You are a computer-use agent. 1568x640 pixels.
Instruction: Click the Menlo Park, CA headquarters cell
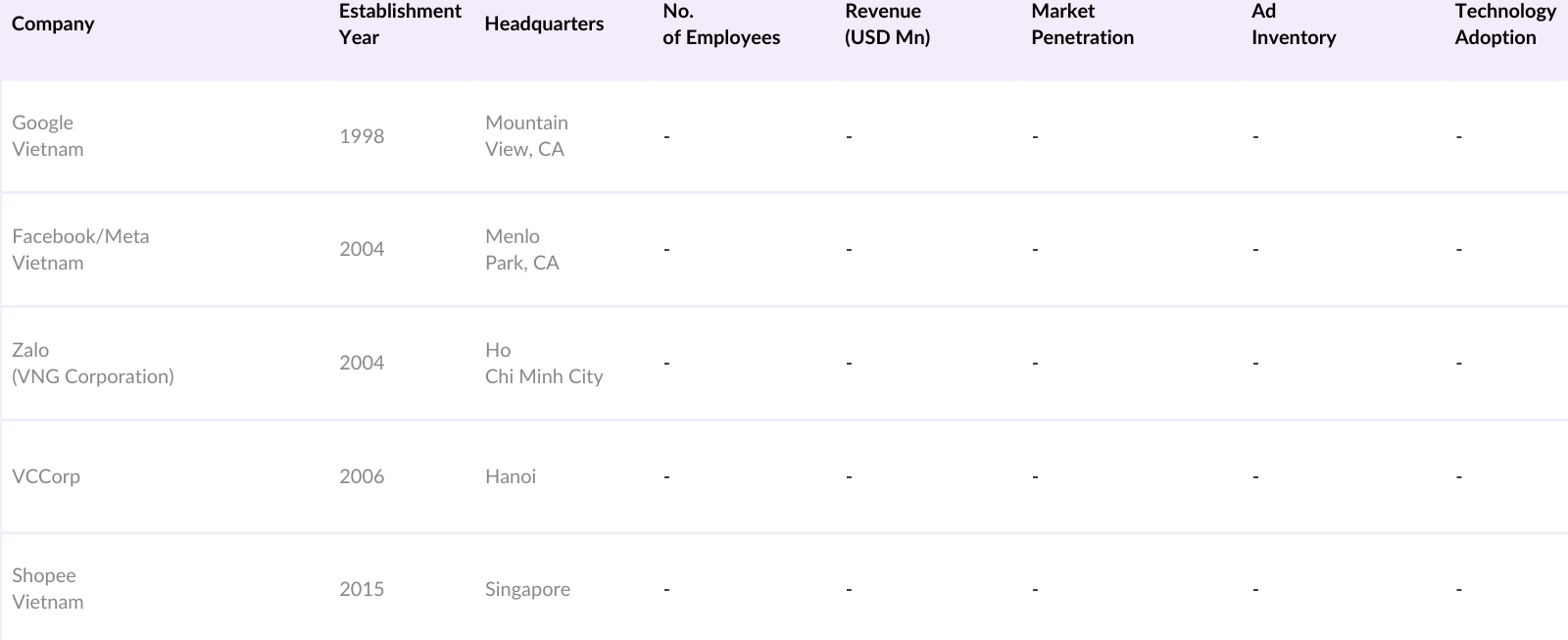click(521, 250)
